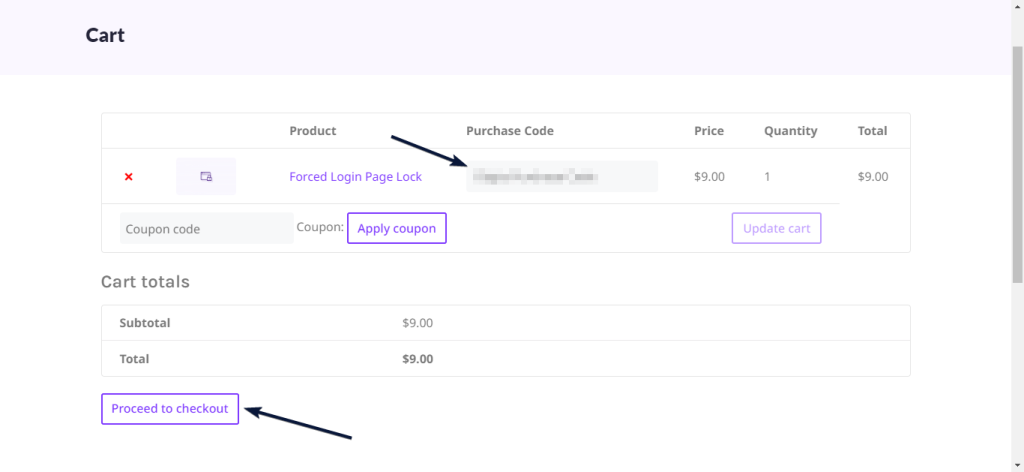The height and width of the screenshot is (472, 1024).
Task: Click the Coupon: label text
Action: pos(320,228)
